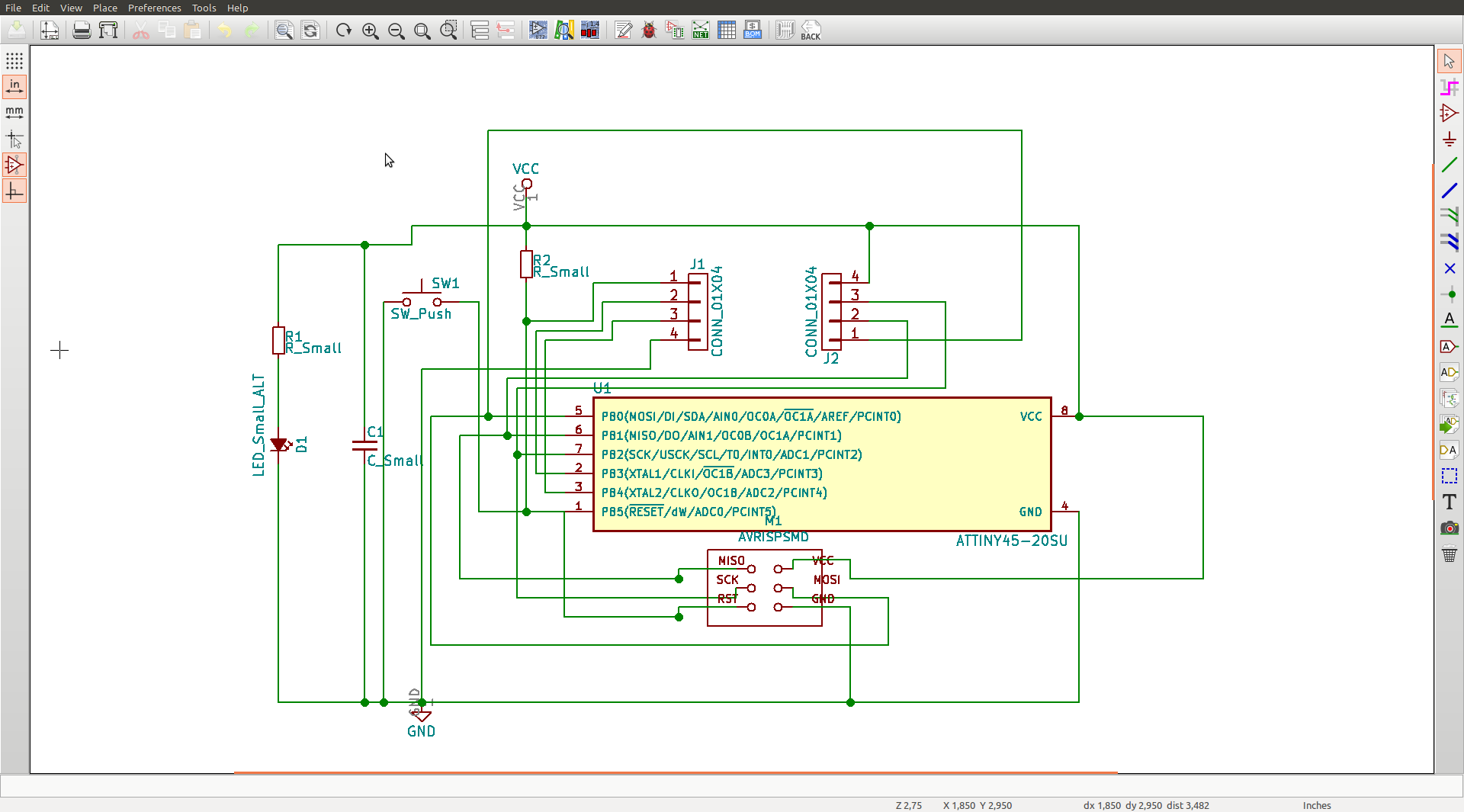The image size is (1464, 812).
Task: Select Wire to Bus Entry tool
Action: [1450, 217]
